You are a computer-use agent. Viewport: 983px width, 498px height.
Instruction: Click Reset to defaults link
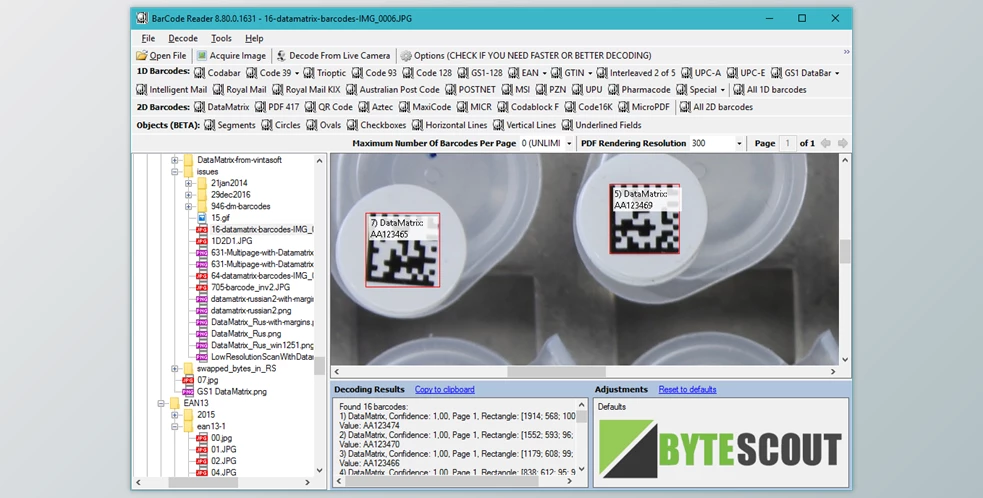pos(687,389)
